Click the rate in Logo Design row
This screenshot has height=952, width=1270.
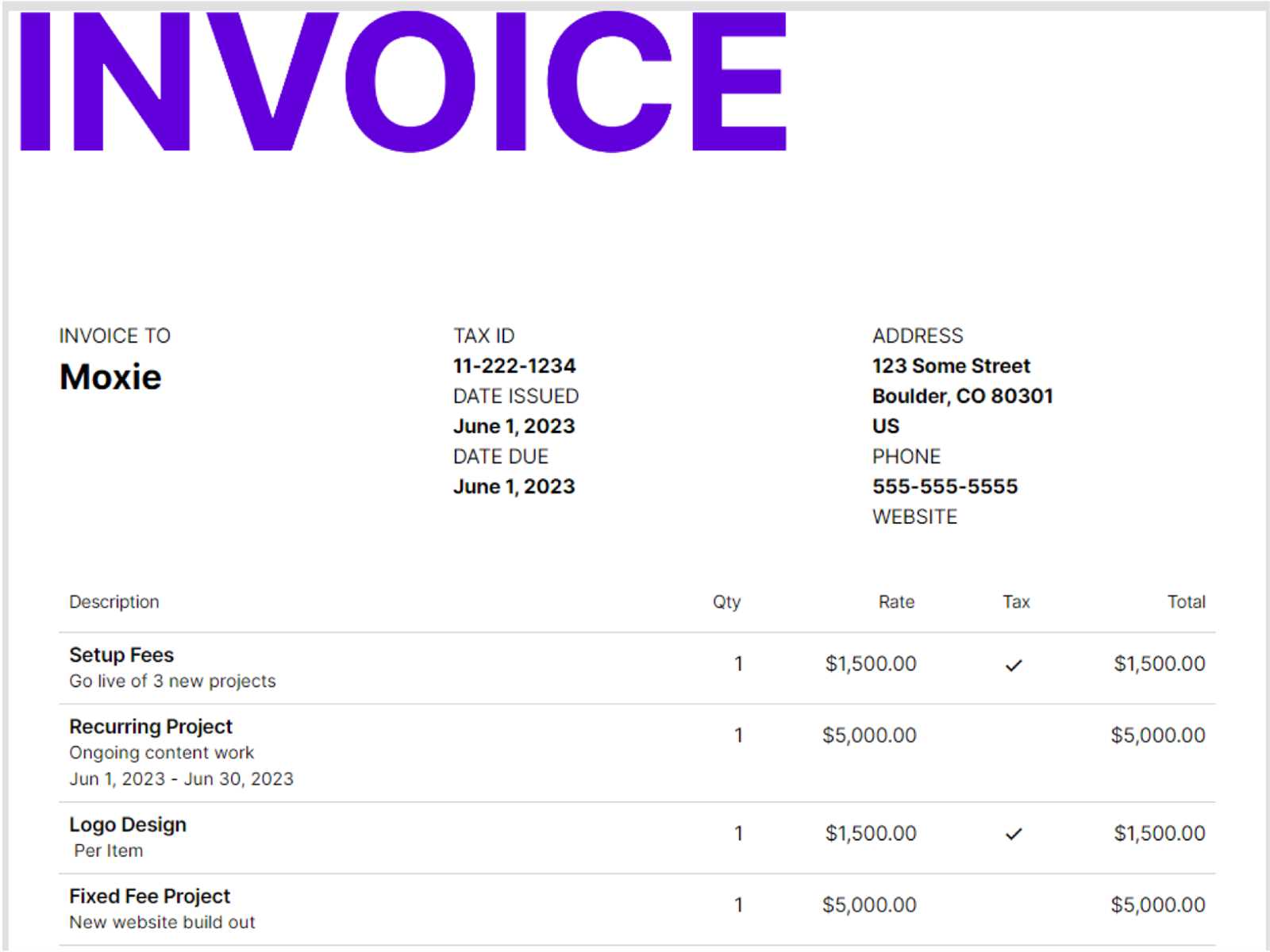click(871, 834)
